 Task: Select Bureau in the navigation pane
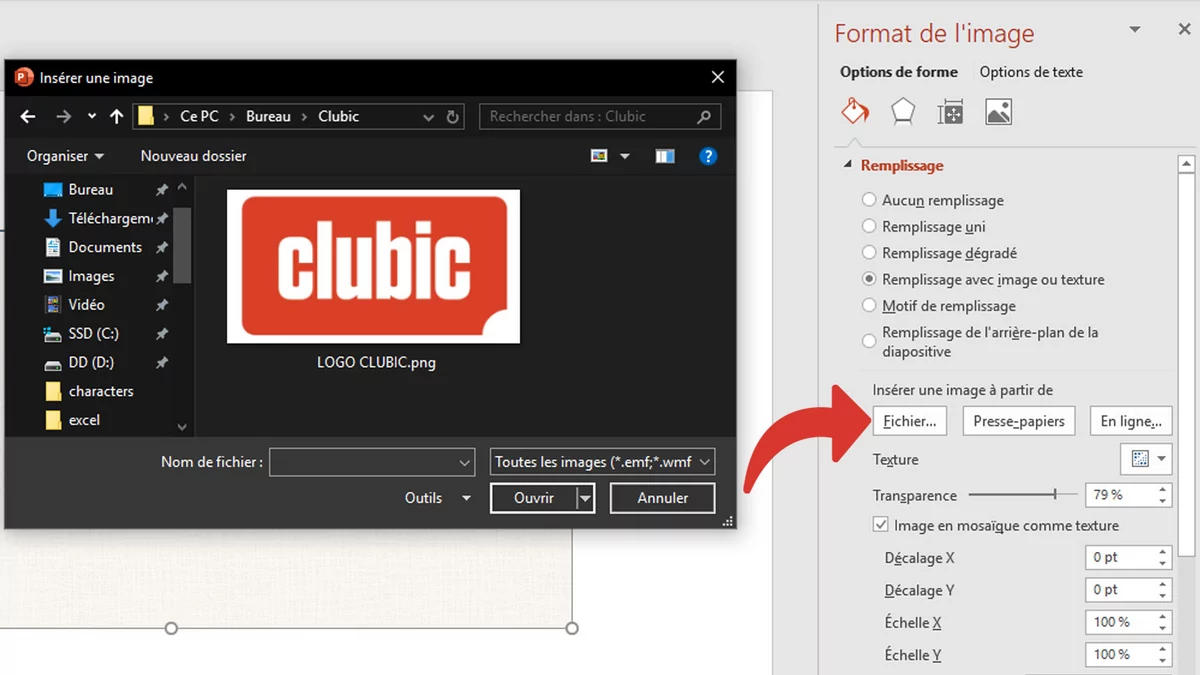pyautogui.click(x=90, y=190)
